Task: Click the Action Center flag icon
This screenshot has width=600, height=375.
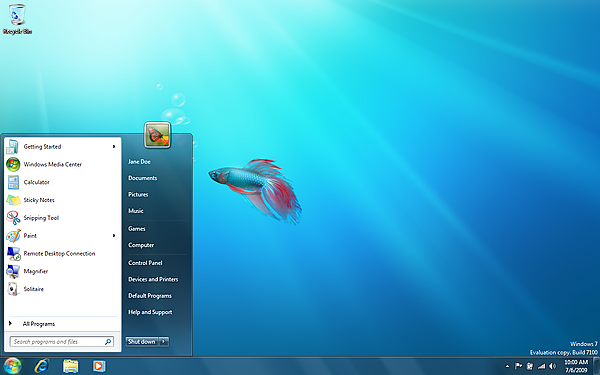Action: coord(518,366)
